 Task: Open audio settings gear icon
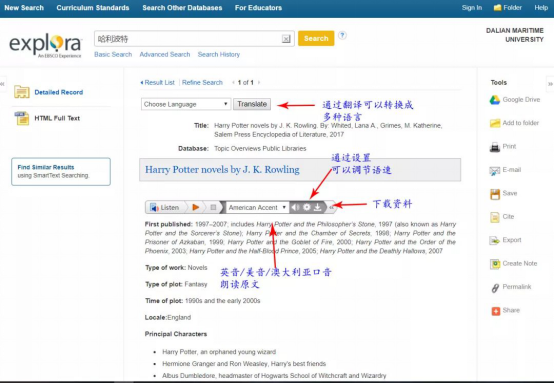pos(307,207)
